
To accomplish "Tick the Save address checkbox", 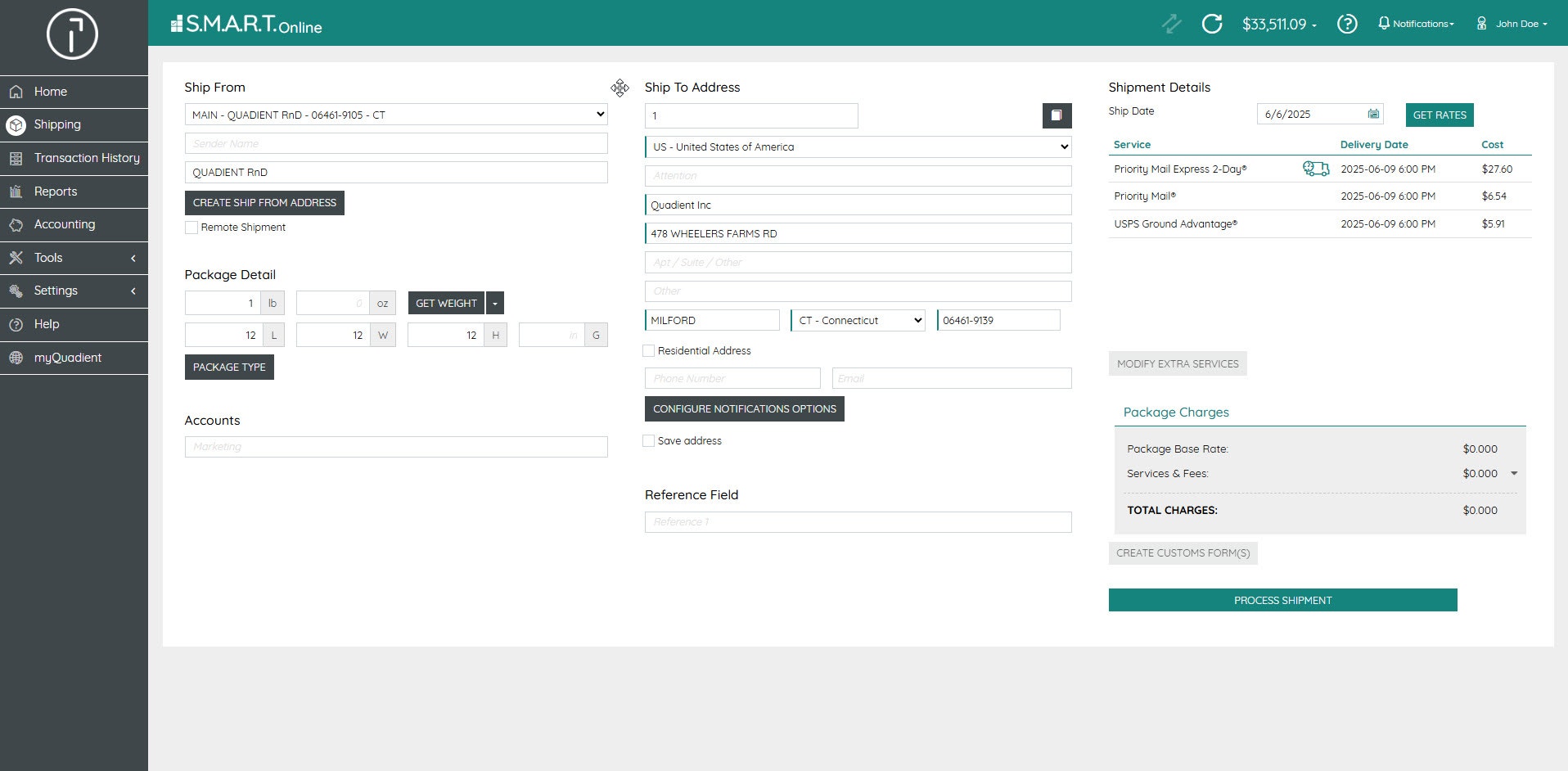I will coord(649,441).
